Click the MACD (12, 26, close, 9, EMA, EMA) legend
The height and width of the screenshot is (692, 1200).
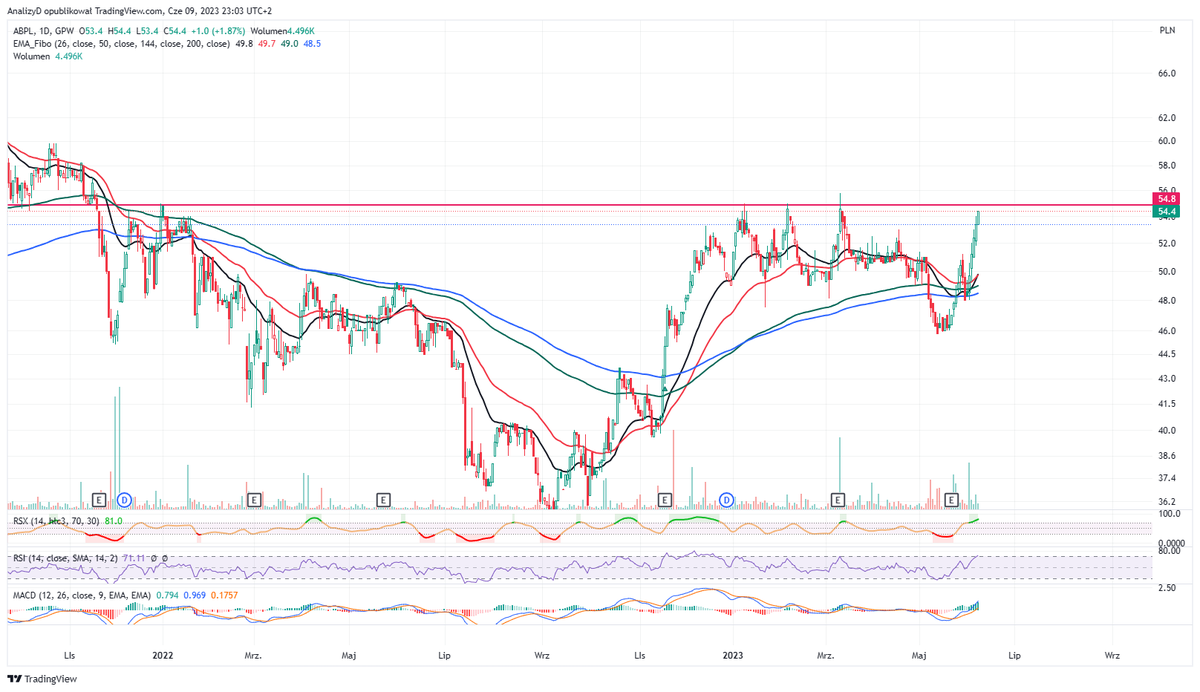pos(82,595)
